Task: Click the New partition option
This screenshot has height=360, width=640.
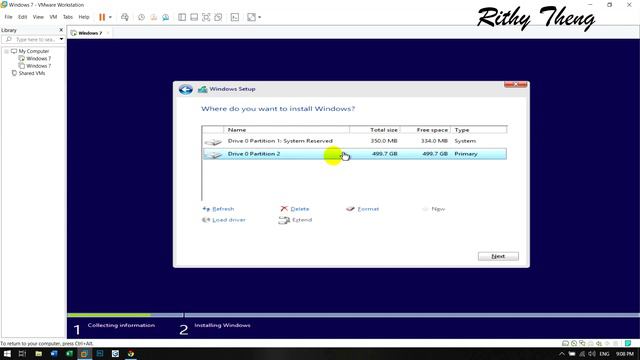Action: tap(438, 209)
